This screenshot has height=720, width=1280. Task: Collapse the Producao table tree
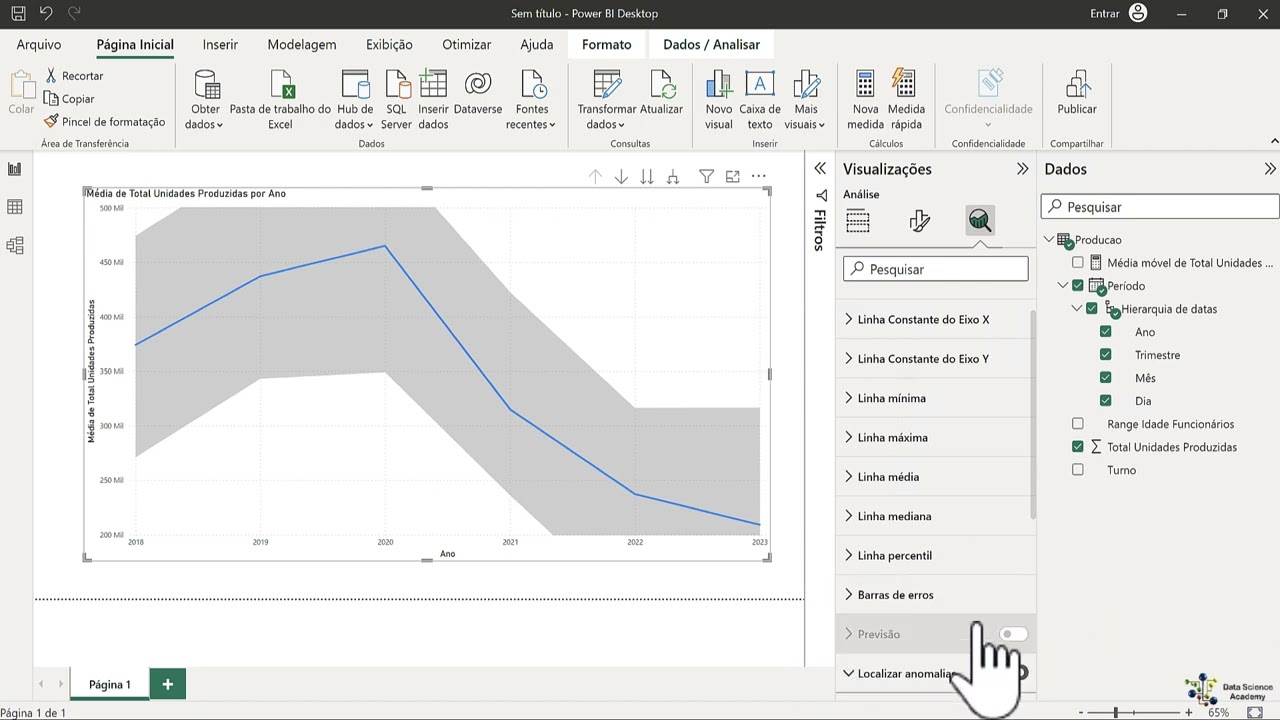tap(1049, 240)
